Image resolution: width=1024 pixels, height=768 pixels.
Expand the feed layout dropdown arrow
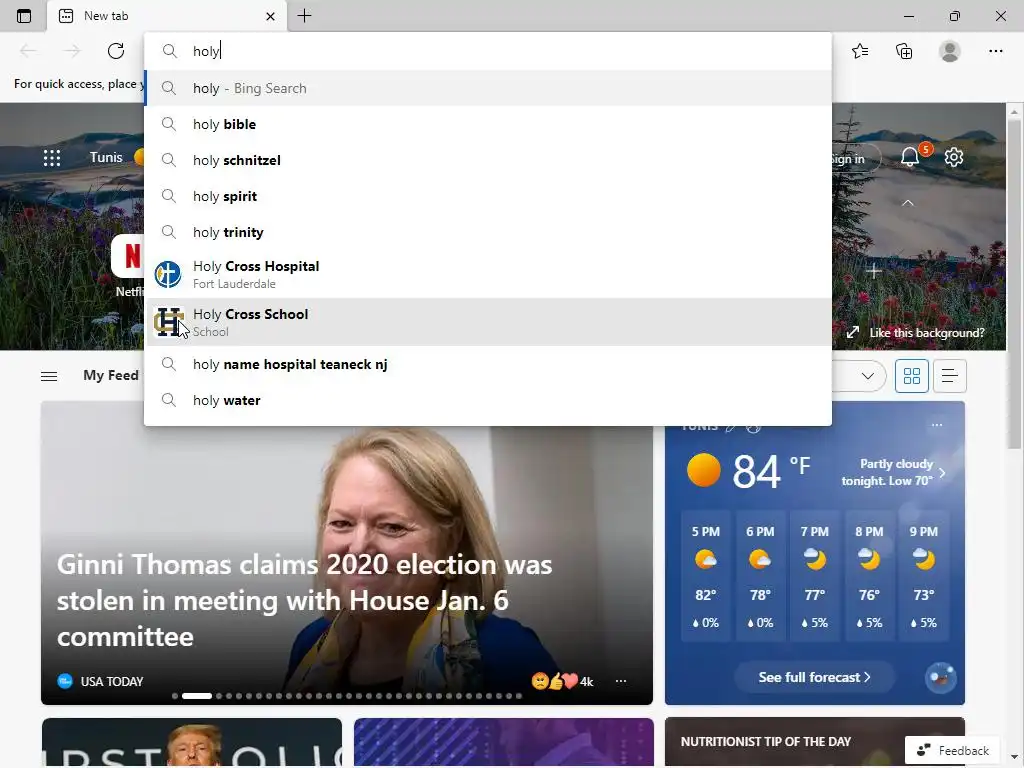[x=868, y=376]
